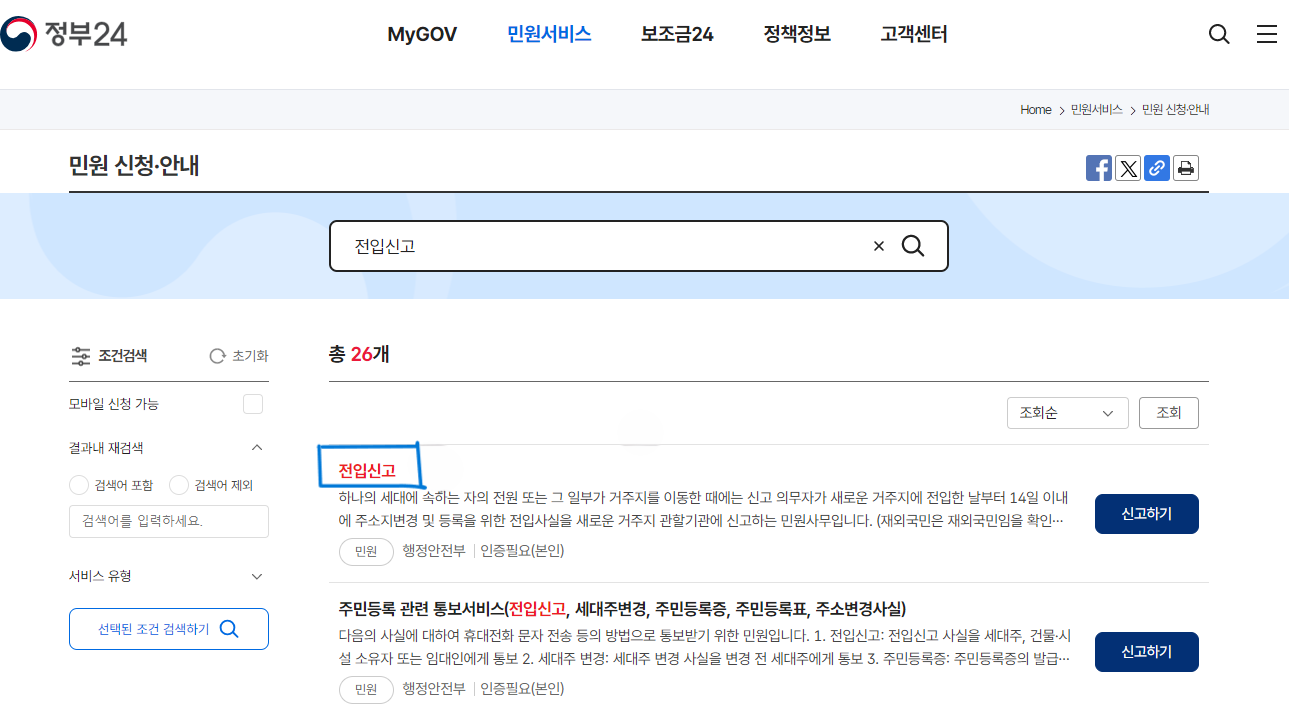Open the header search icon
Screen dimensions: 1289x718
pos(1219,34)
